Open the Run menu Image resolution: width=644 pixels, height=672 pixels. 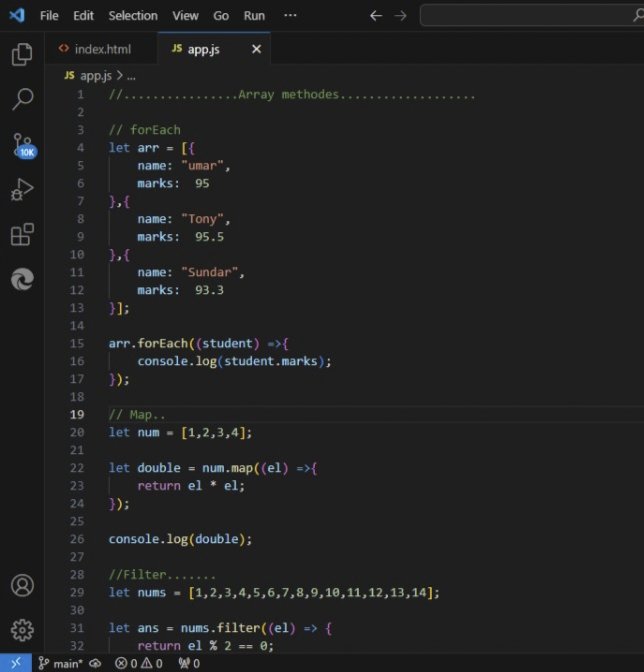coord(254,16)
